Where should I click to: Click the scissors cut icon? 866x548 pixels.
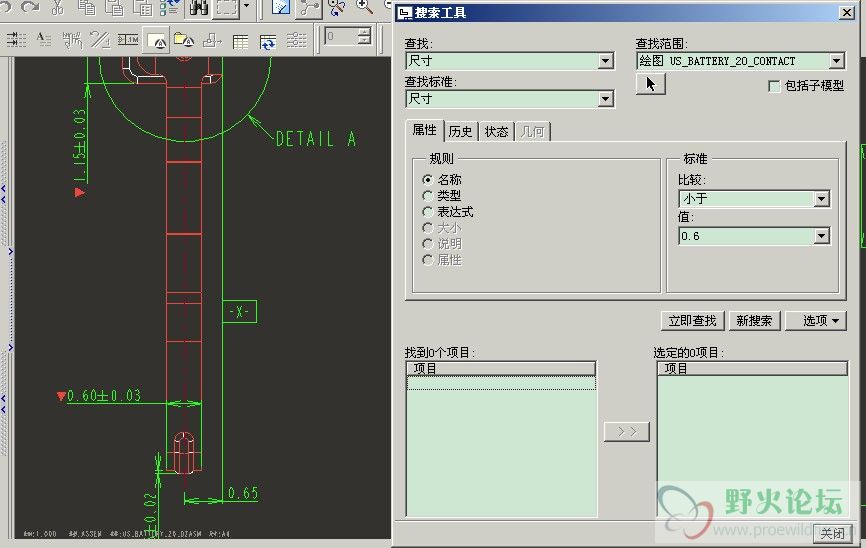point(57,7)
